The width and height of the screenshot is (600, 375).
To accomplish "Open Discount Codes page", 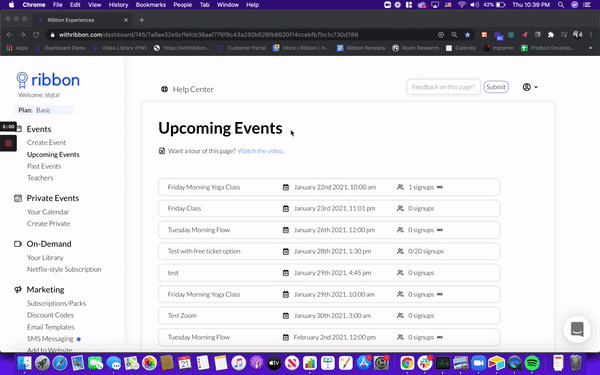I will [x=51, y=315].
